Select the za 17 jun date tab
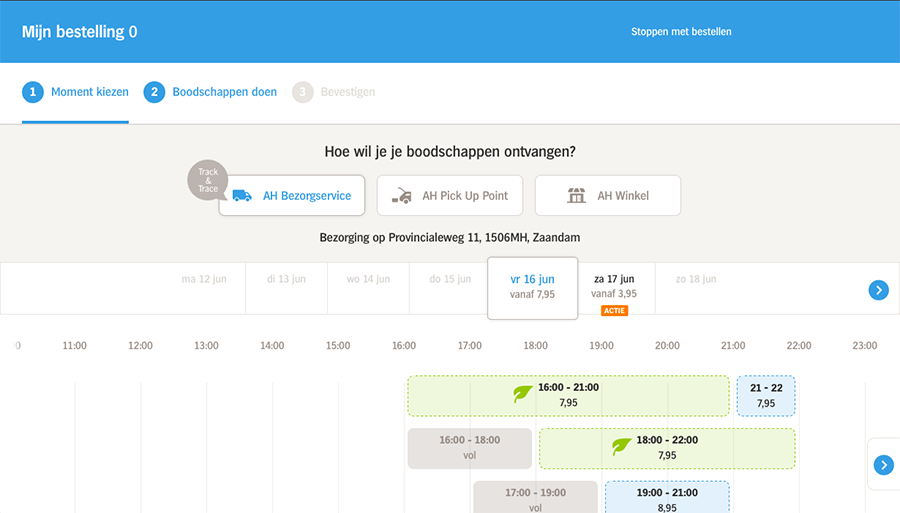The height and width of the screenshot is (513, 900). point(614,289)
